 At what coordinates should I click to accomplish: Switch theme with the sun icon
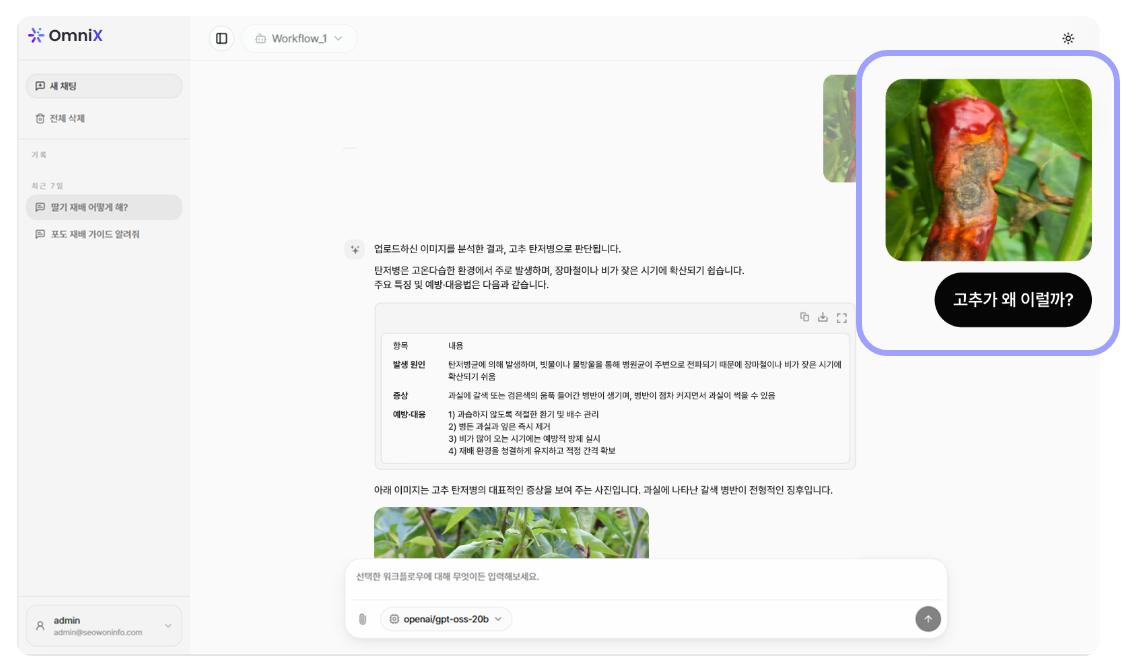(x=1068, y=38)
